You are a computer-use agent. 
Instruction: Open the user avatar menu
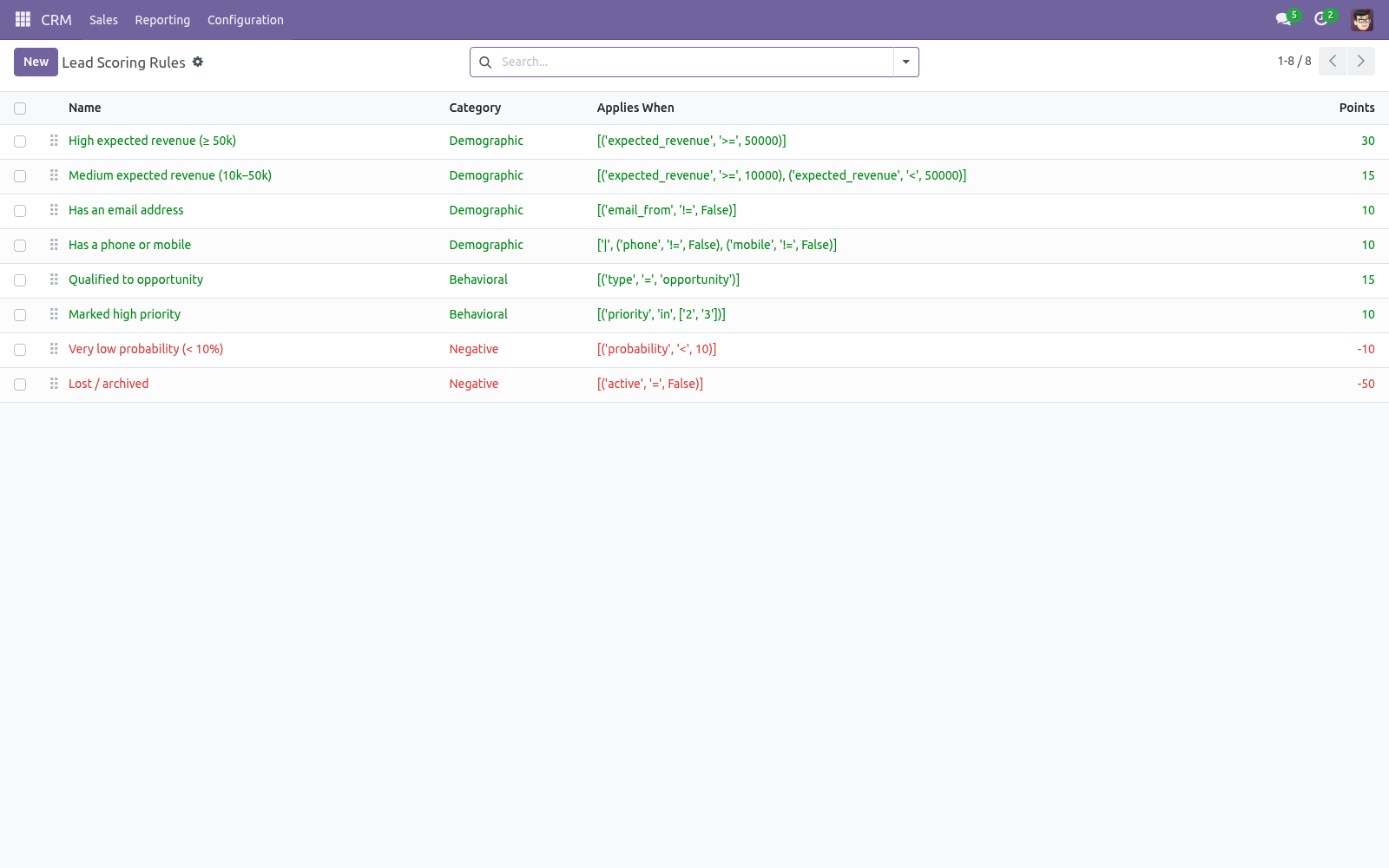[x=1362, y=19]
